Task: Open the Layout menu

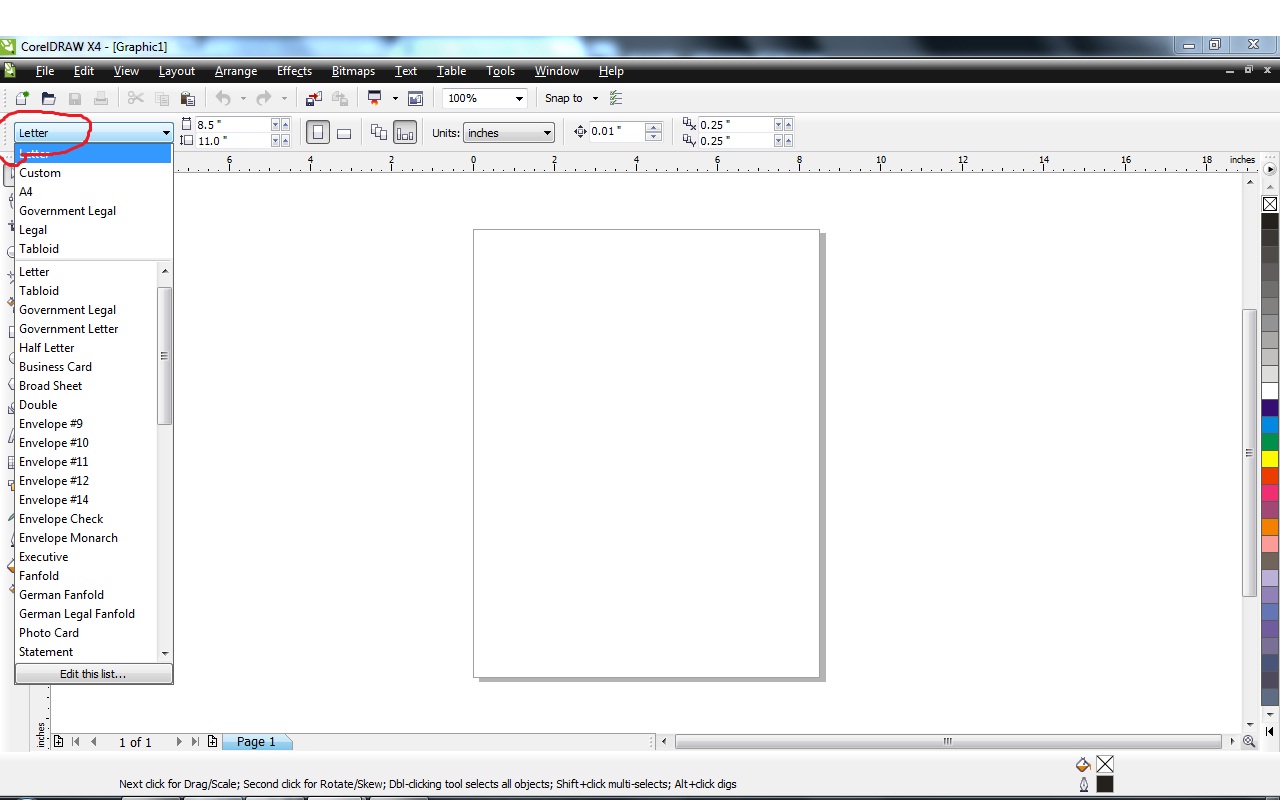Action: tap(177, 71)
